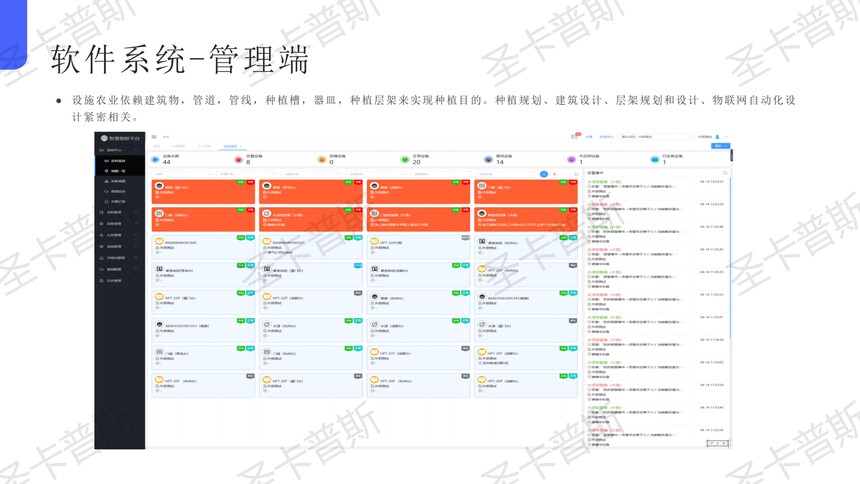Open the third filter dropdown above cards
This screenshot has height=484, width=860.
tap(311, 174)
